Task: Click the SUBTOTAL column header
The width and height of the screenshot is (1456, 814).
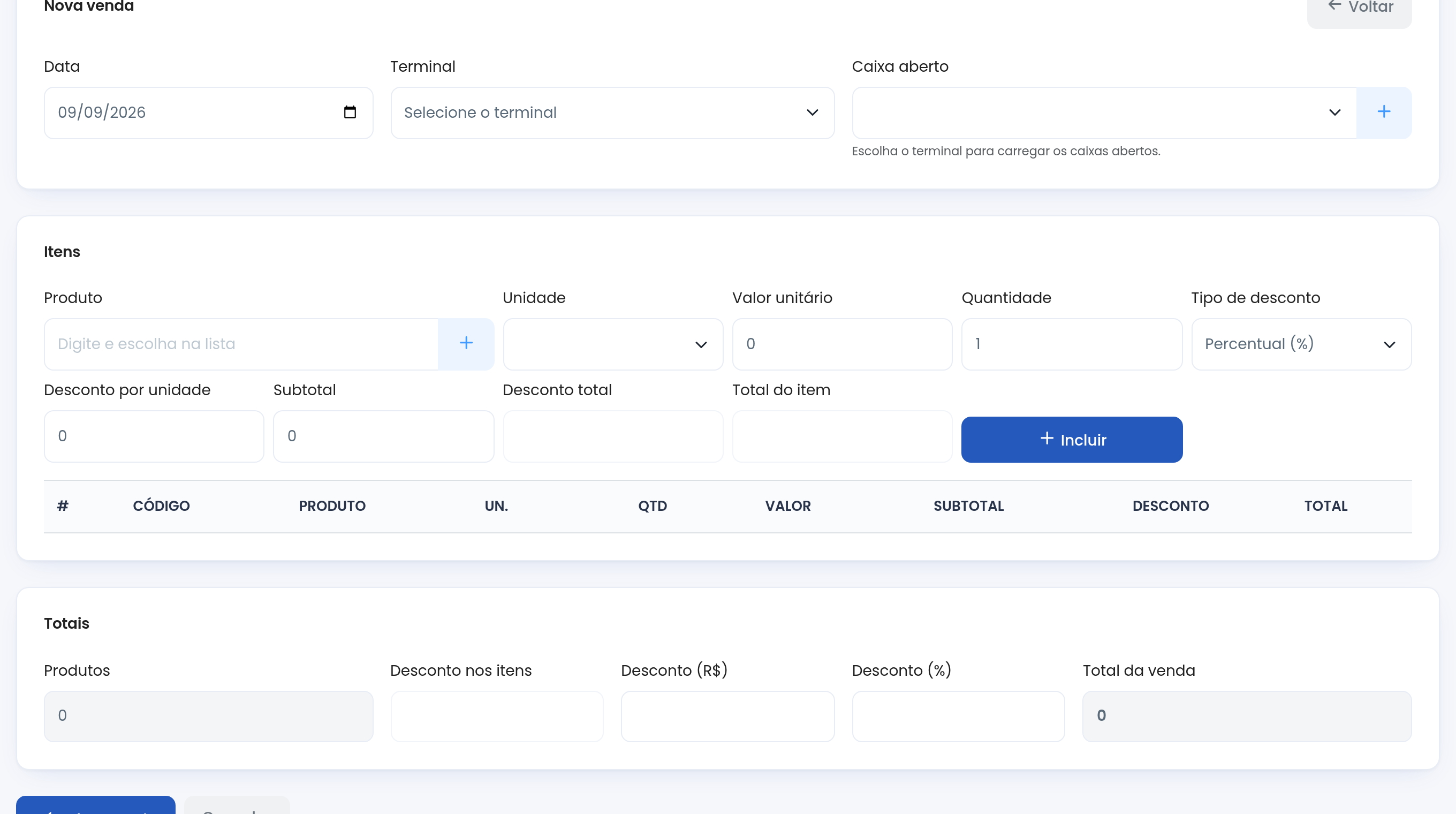Action: (x=968, y=506)
